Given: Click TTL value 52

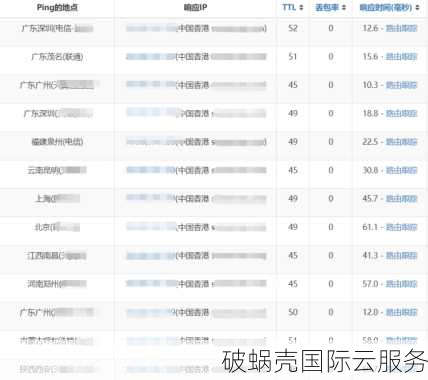Looking at the screenshot, I should (293, 28).
